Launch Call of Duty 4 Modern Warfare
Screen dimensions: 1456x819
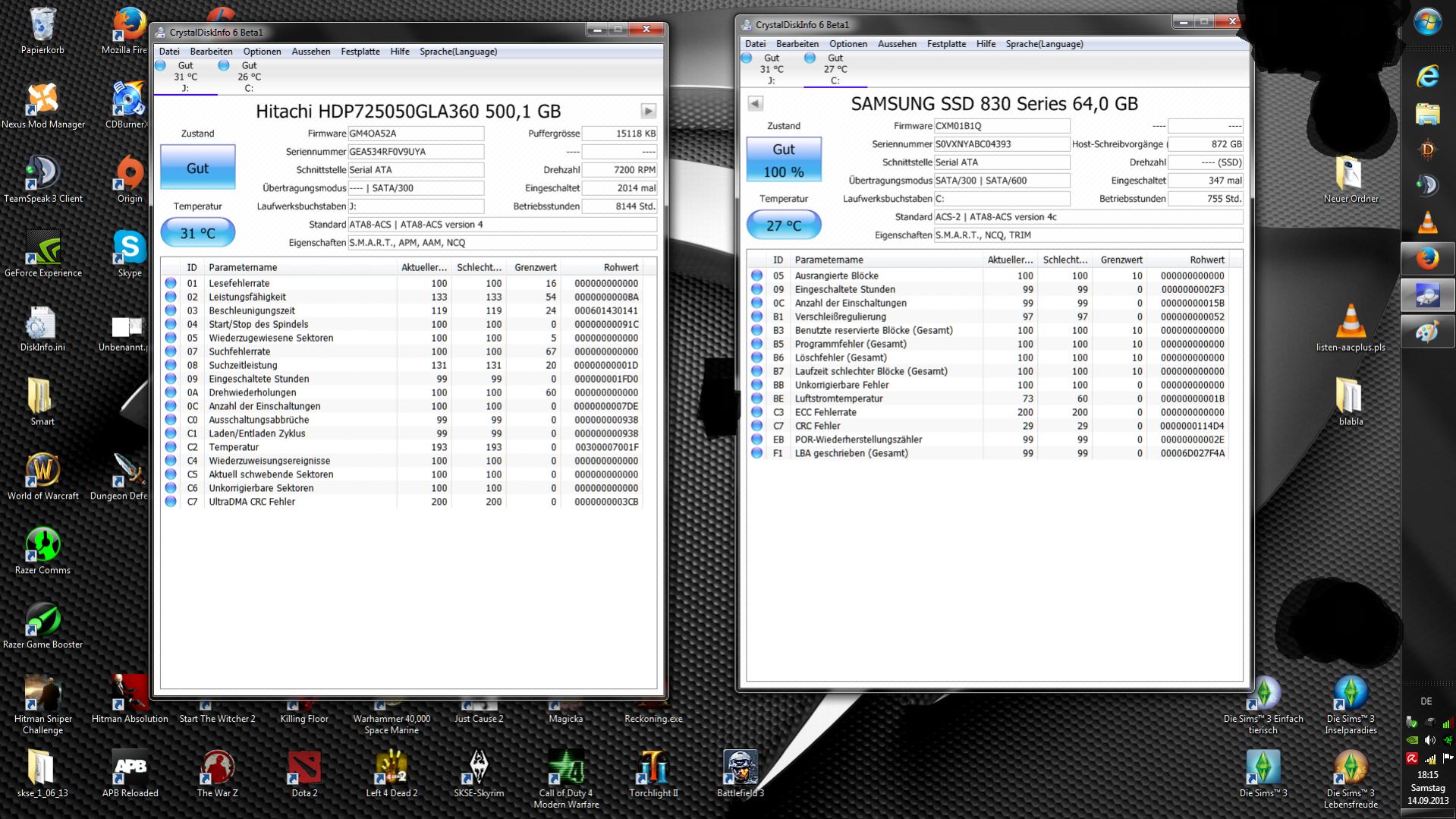pyautogui.click(x=566, y=780)
